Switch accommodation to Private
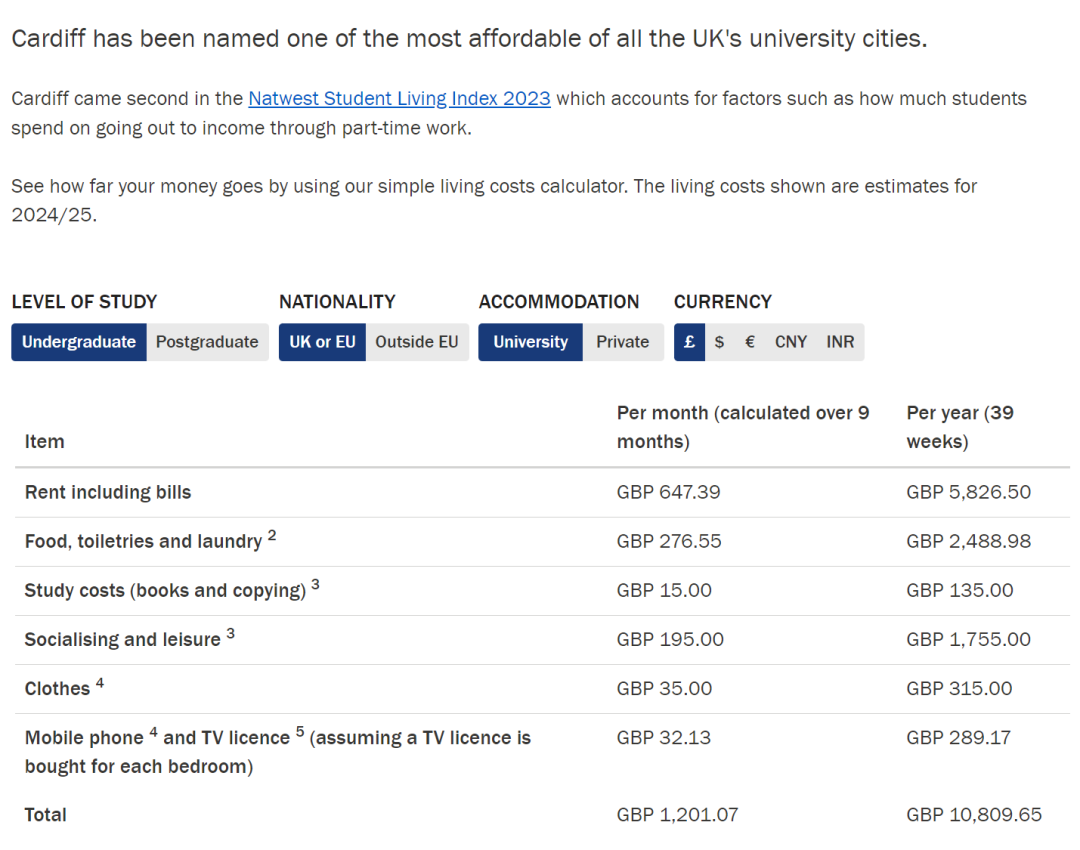The width and height of the screenshot is (1080, 850). [x=622, y=342]
